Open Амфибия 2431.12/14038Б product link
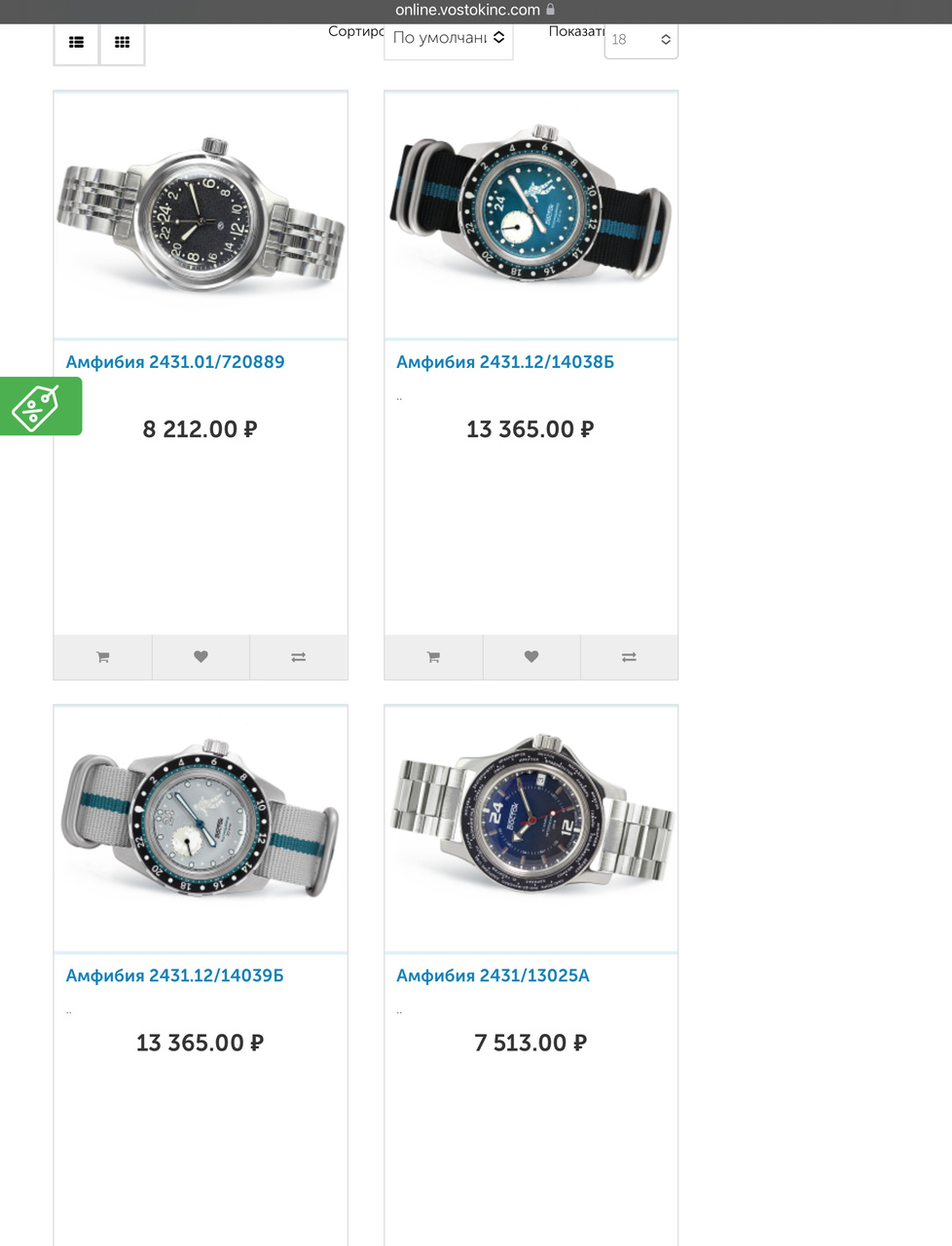 pyautogui.click(x=505, y=362)
